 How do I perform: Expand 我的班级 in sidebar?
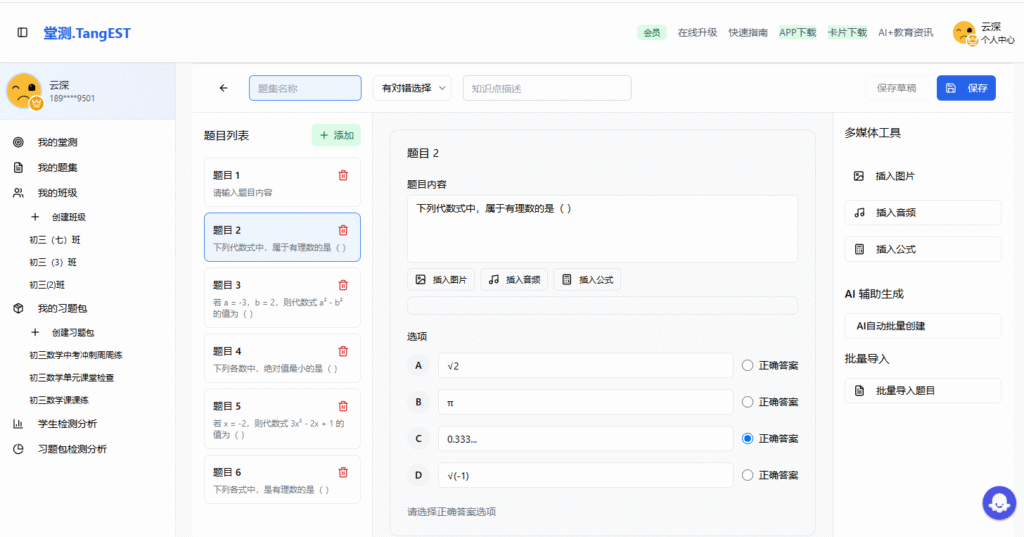click(x=57, y=193)
